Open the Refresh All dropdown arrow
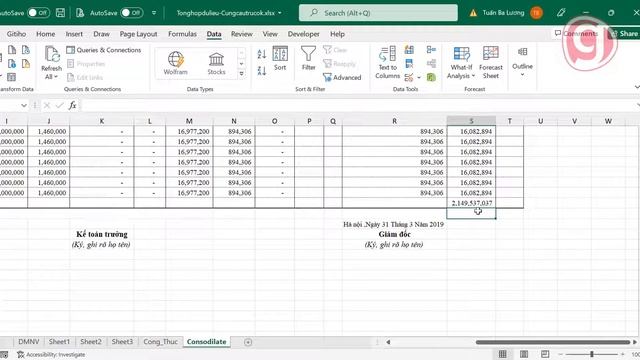The width and height of the screenshot is (640, 360). point(56,77)
